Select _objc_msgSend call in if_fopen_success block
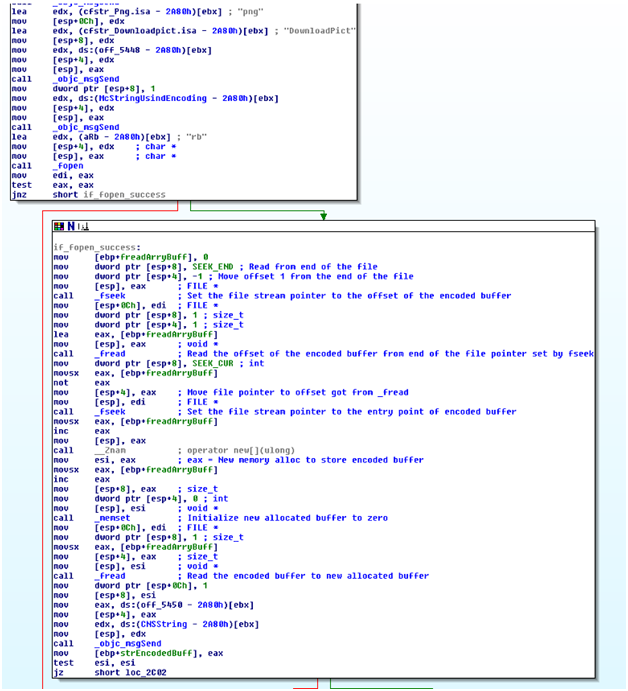Screen dimensions: 628x691 point(108,644)
